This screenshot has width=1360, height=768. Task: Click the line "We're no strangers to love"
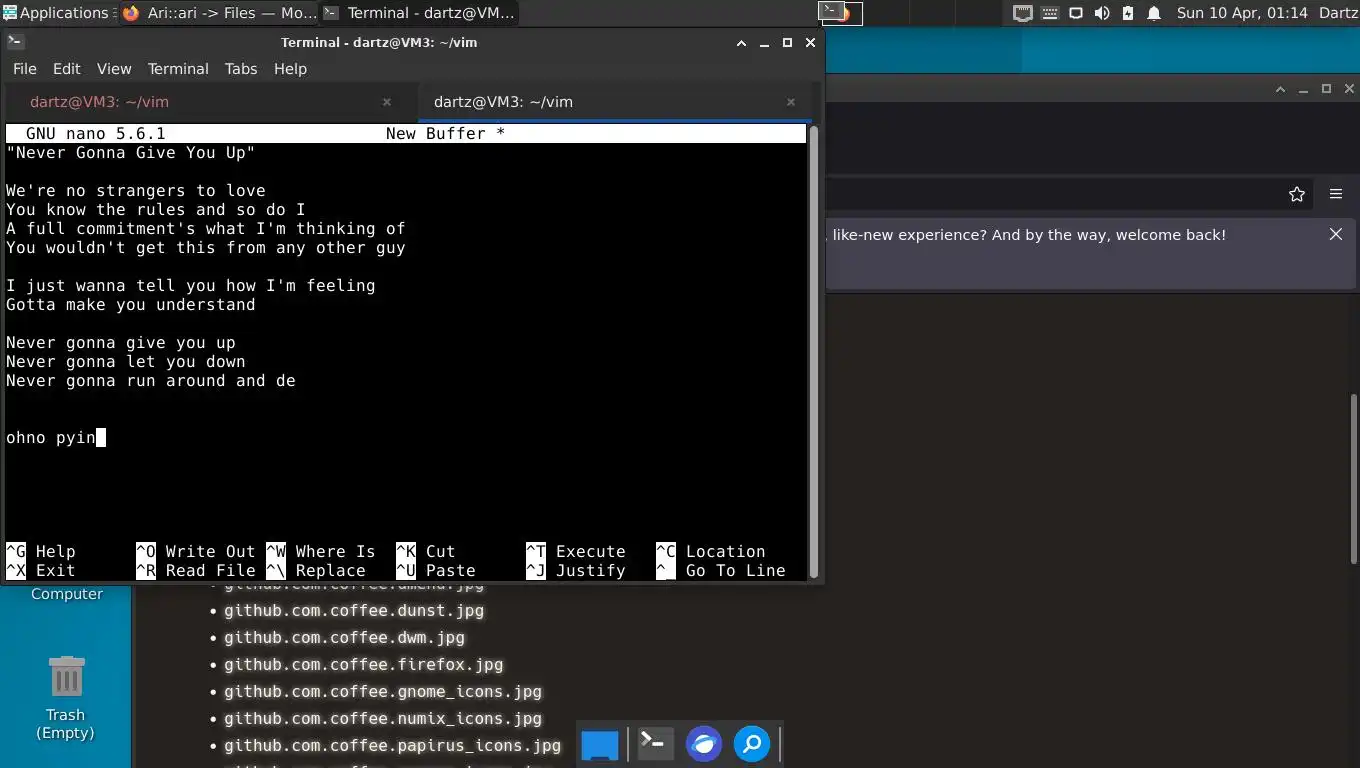136,191
